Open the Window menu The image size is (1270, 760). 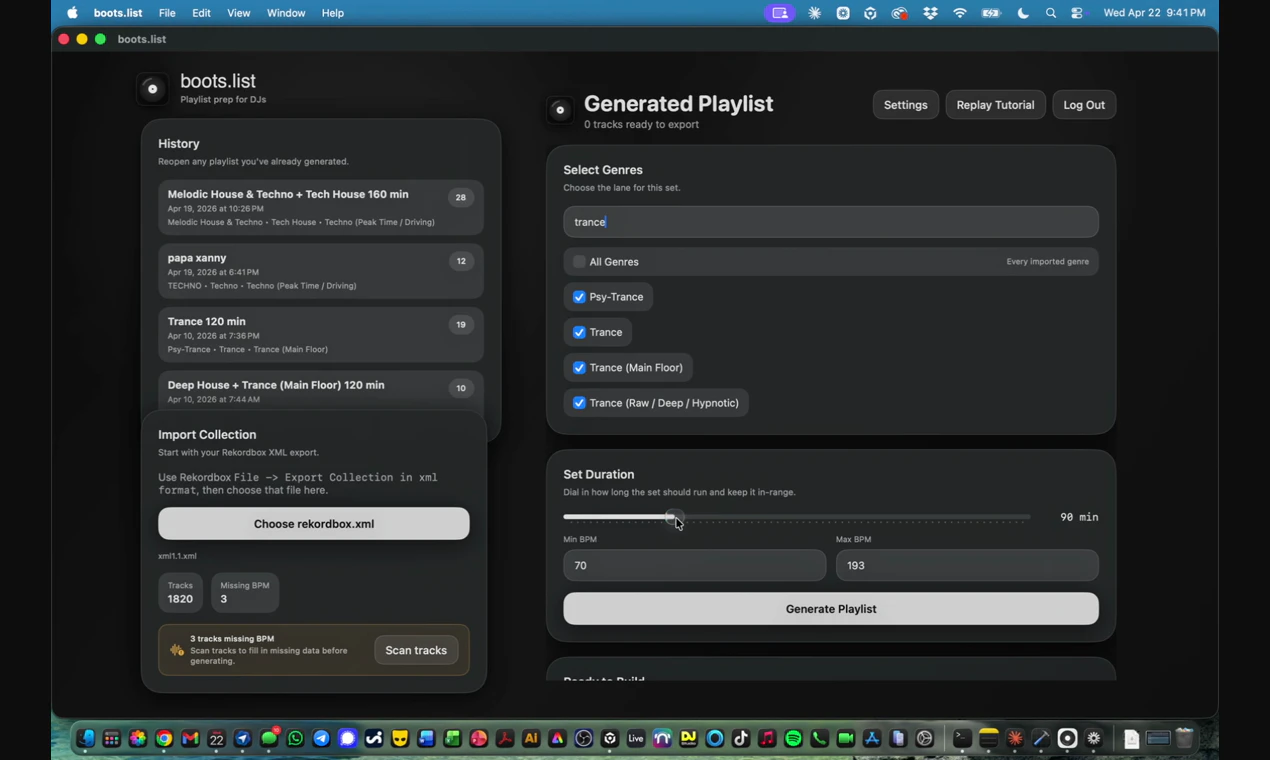point(286,13)
